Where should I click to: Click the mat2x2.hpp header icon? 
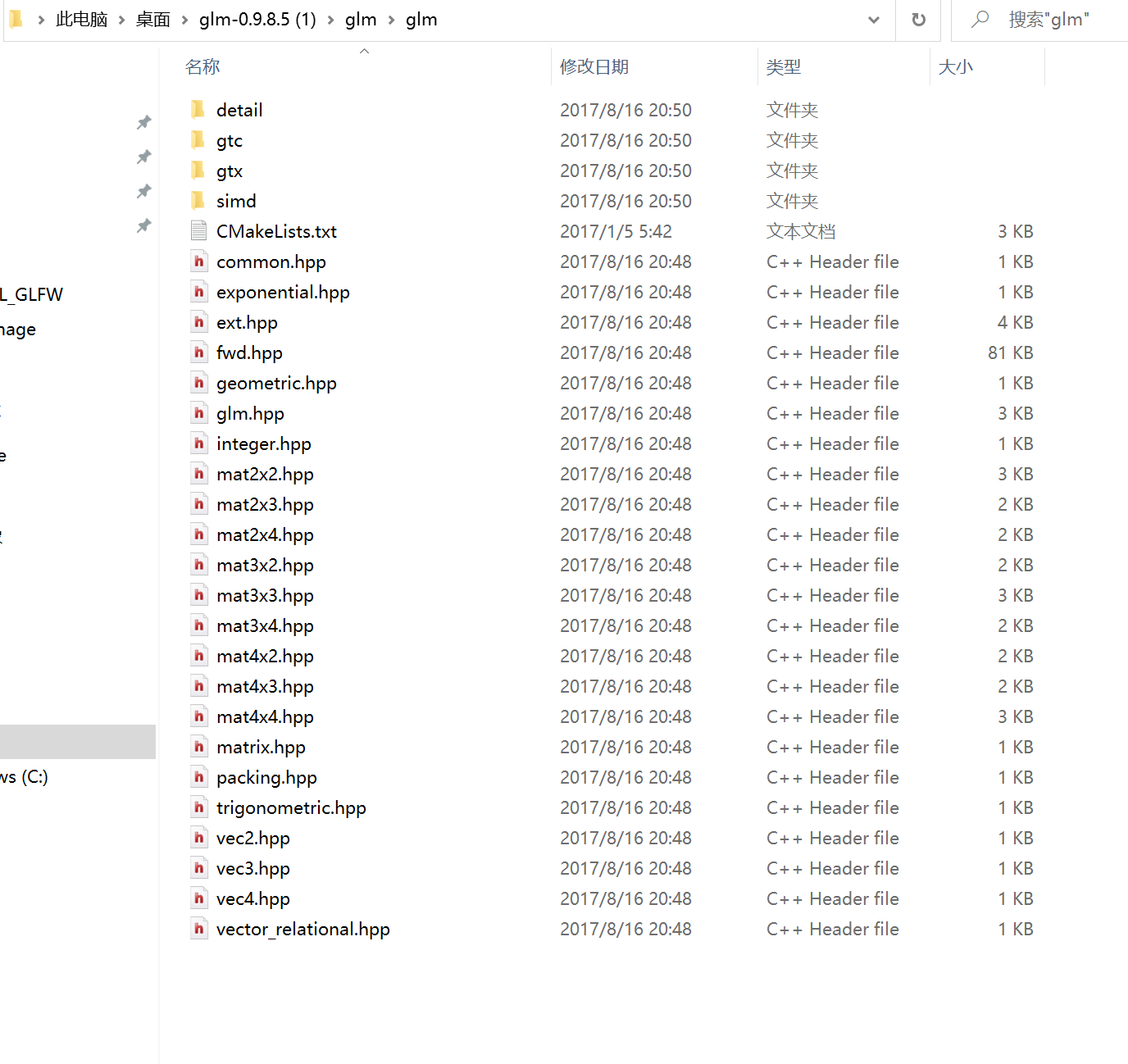pos(198,474)
